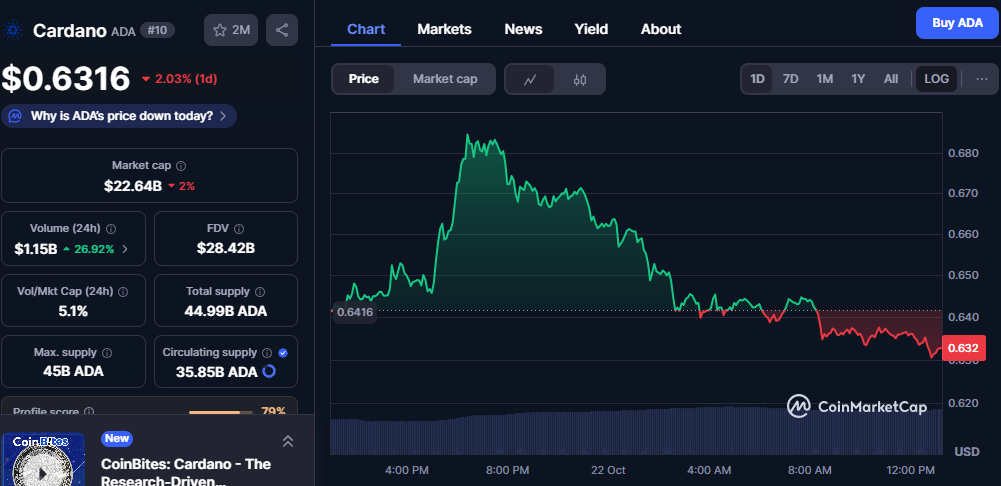1001x486 pixels.
Task: Switch chart to candlestick view icon
Action: tap(579, 79)
